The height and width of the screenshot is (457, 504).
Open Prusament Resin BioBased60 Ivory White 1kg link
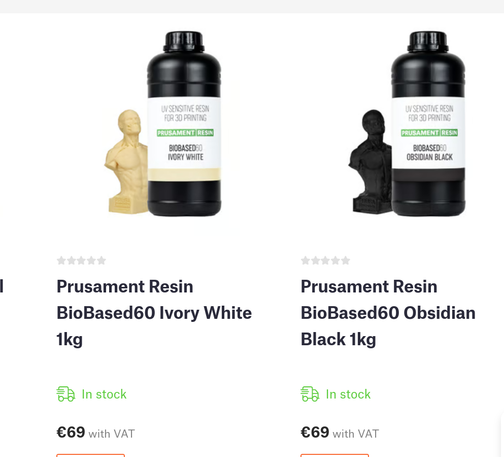point(154,313)
